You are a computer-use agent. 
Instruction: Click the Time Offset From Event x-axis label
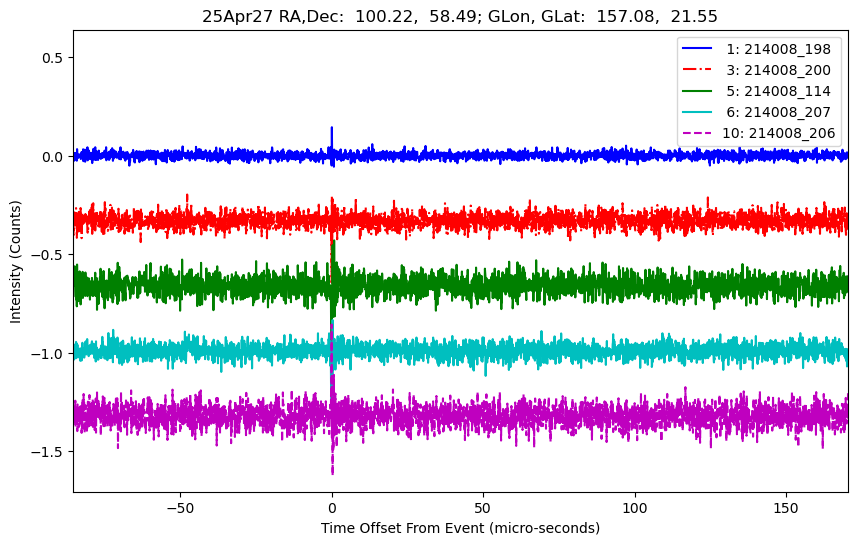pyautogui.click(x=460, y=528)
